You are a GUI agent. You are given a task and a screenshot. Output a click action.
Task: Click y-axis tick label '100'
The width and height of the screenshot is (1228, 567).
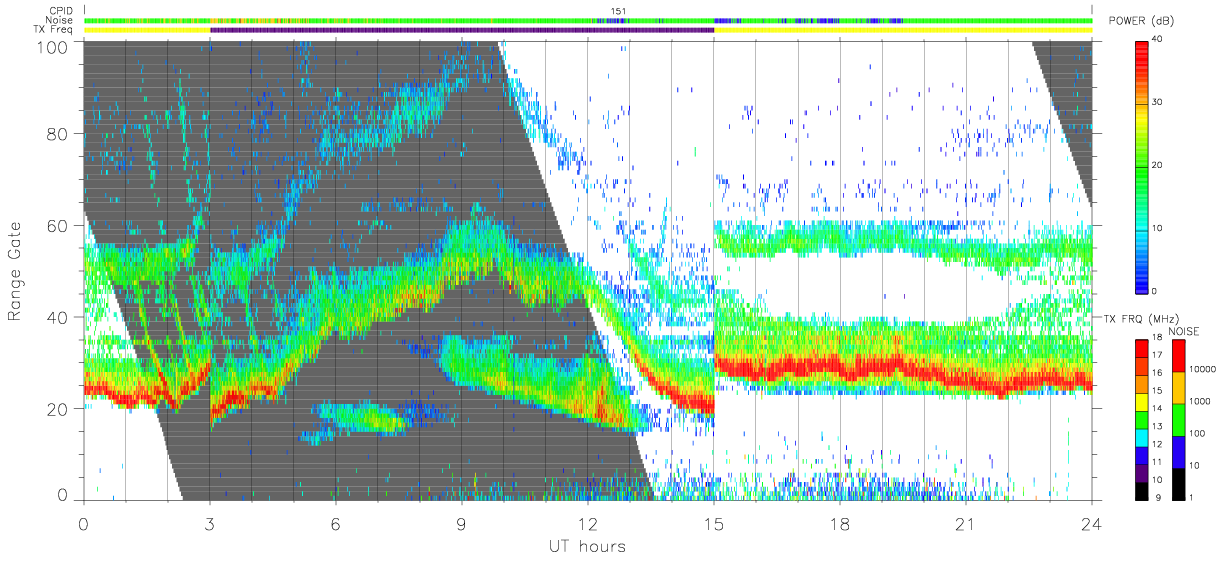coord(51,47)
